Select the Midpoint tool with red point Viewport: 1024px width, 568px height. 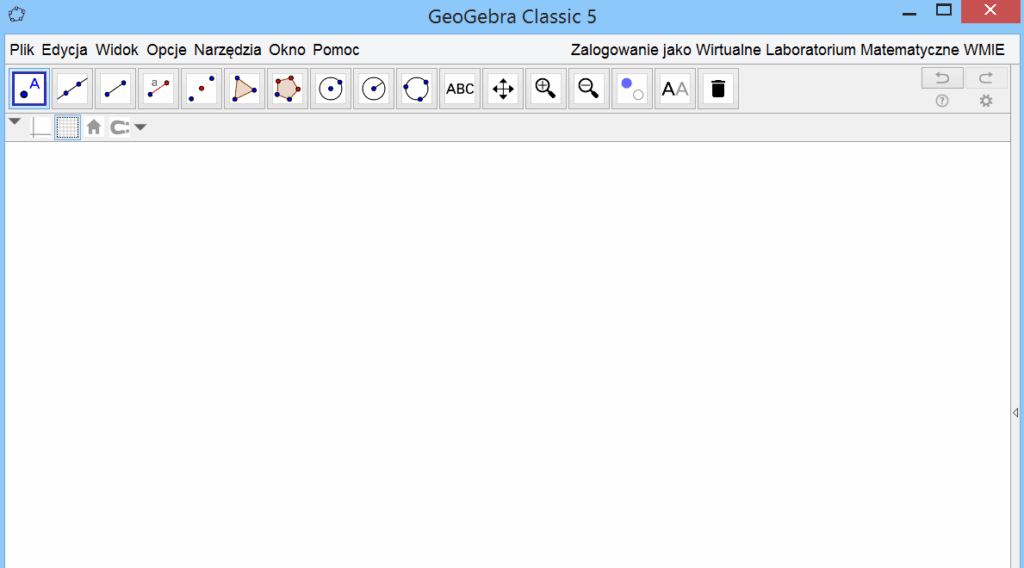coord(202,89)
